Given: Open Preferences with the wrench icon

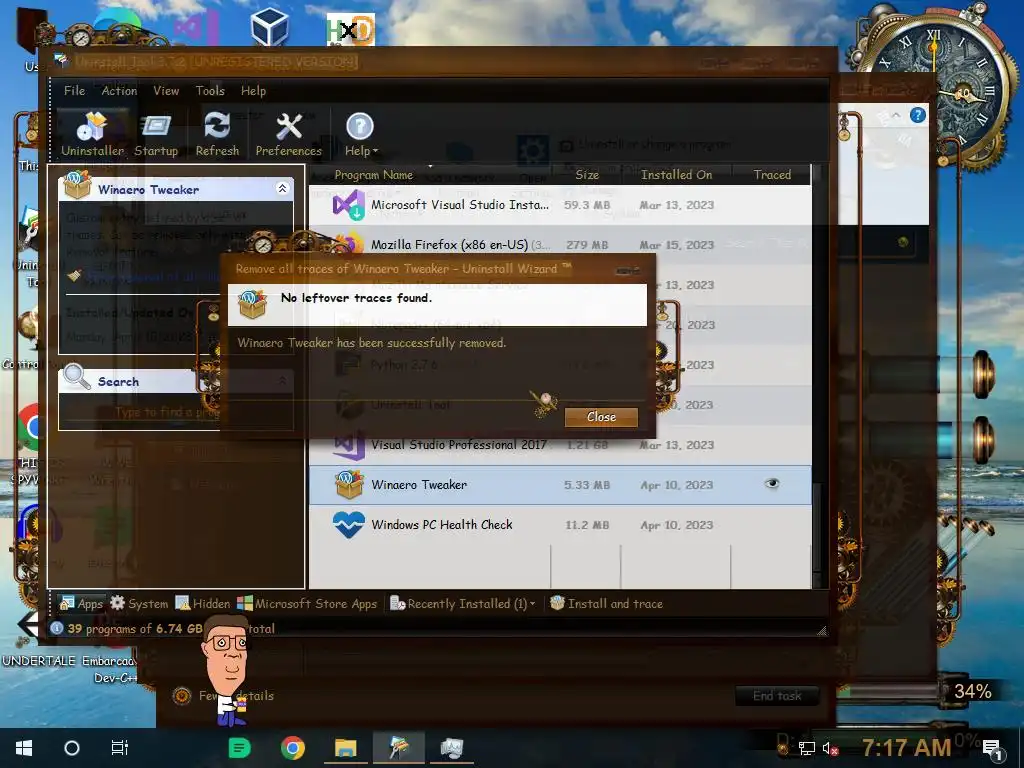Looking at the screenshot, I should coord(289,134).
